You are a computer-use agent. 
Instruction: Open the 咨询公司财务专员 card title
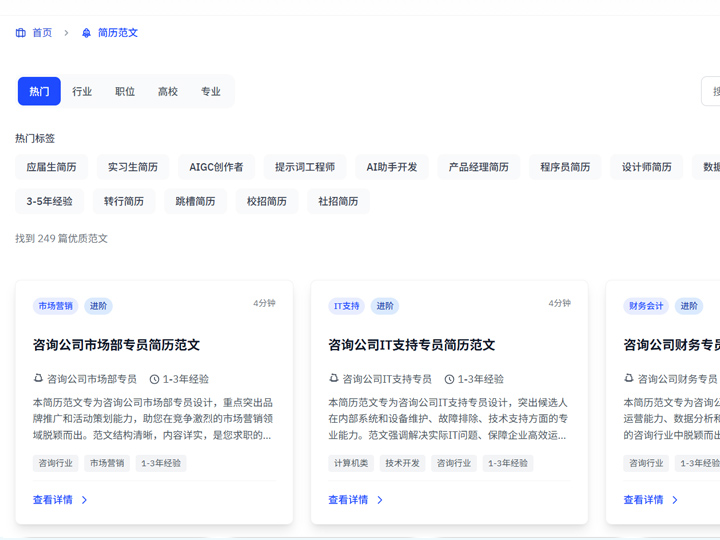pos(672,345)
